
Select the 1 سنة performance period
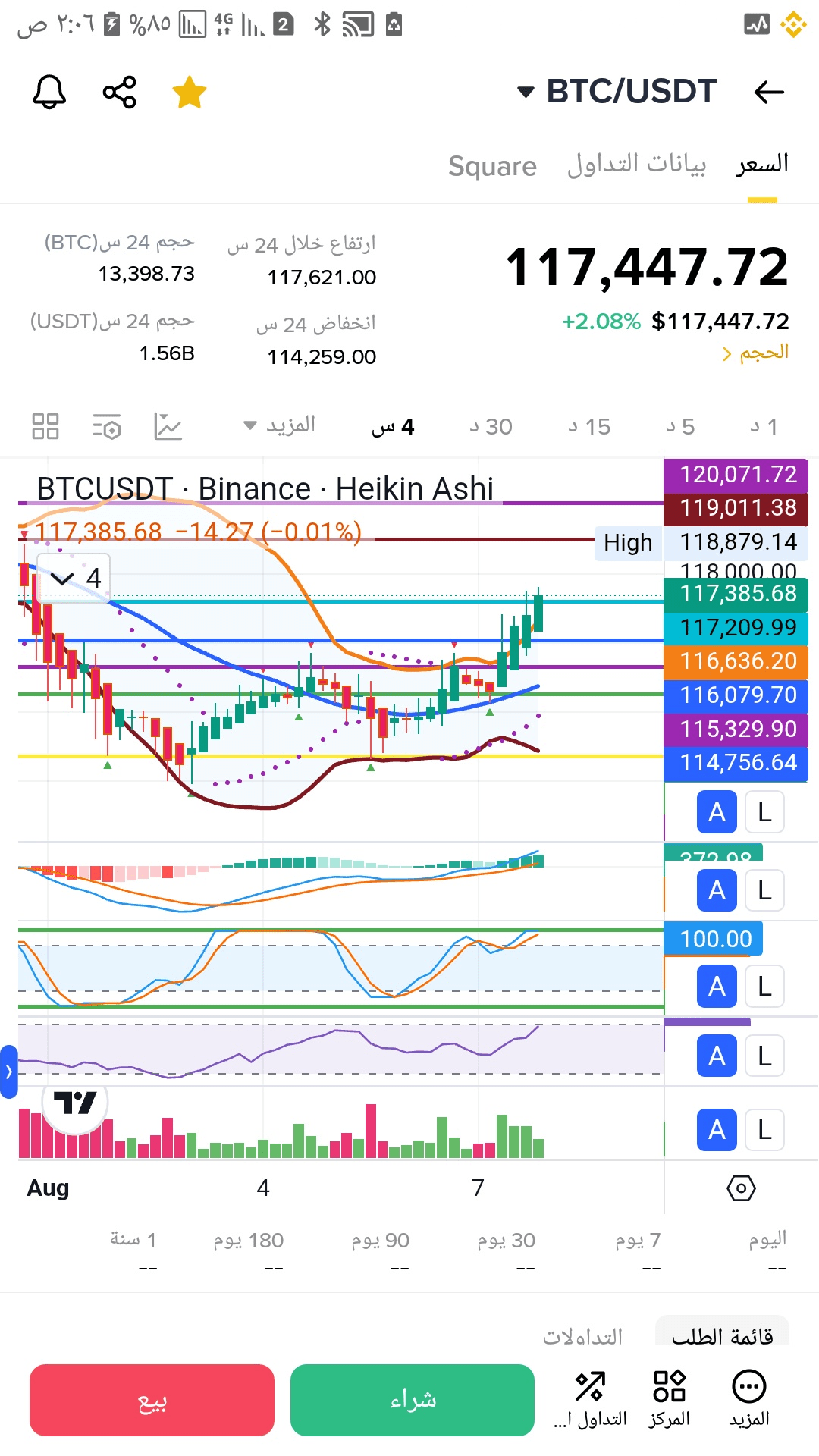click(x=133, y=1251)
